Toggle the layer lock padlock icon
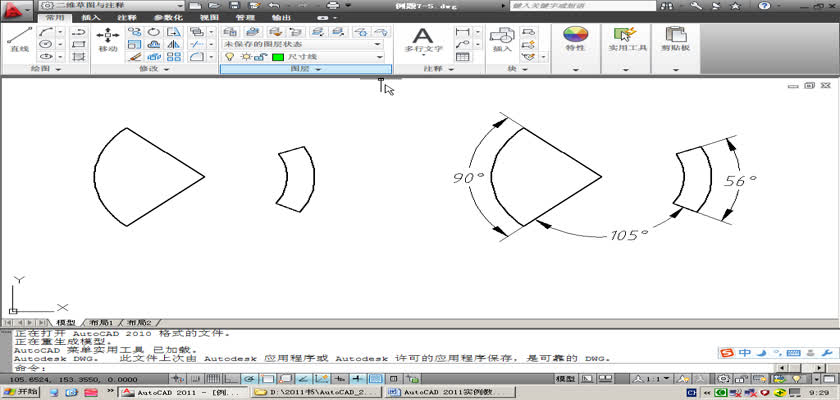This screenshot has width=840, height=400. coord(259,57)
